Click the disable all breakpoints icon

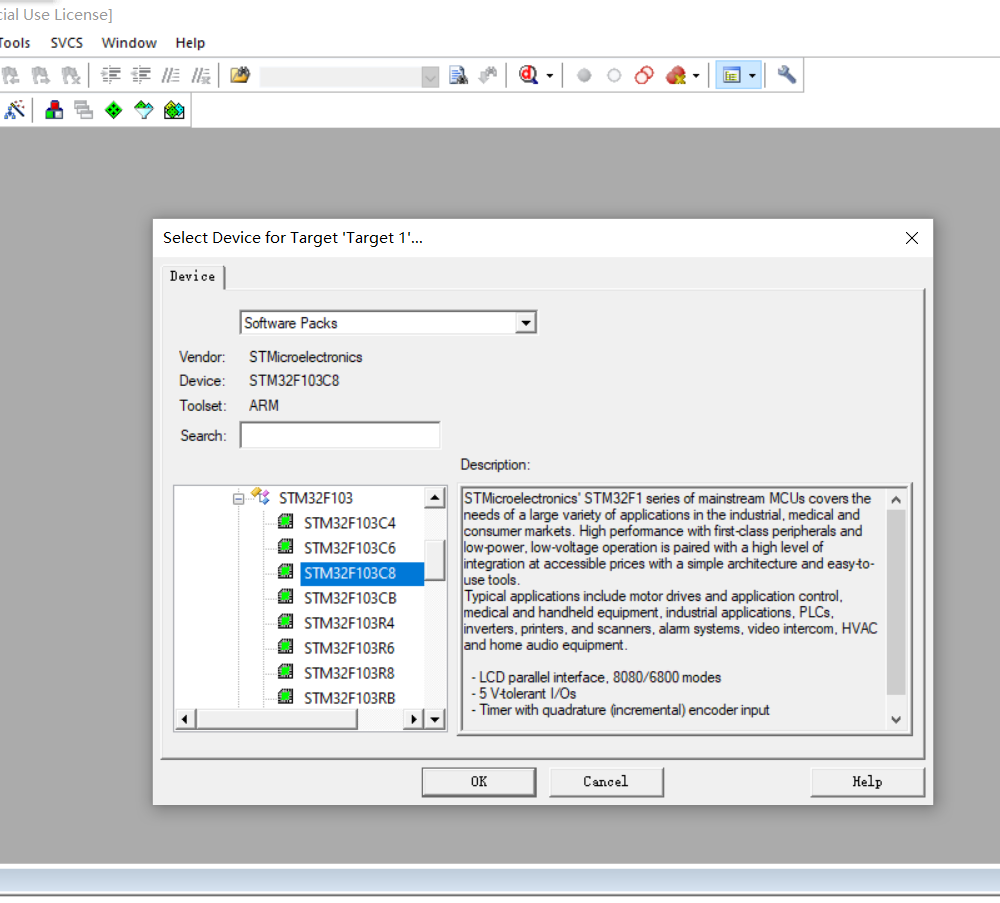pos(644,75)
